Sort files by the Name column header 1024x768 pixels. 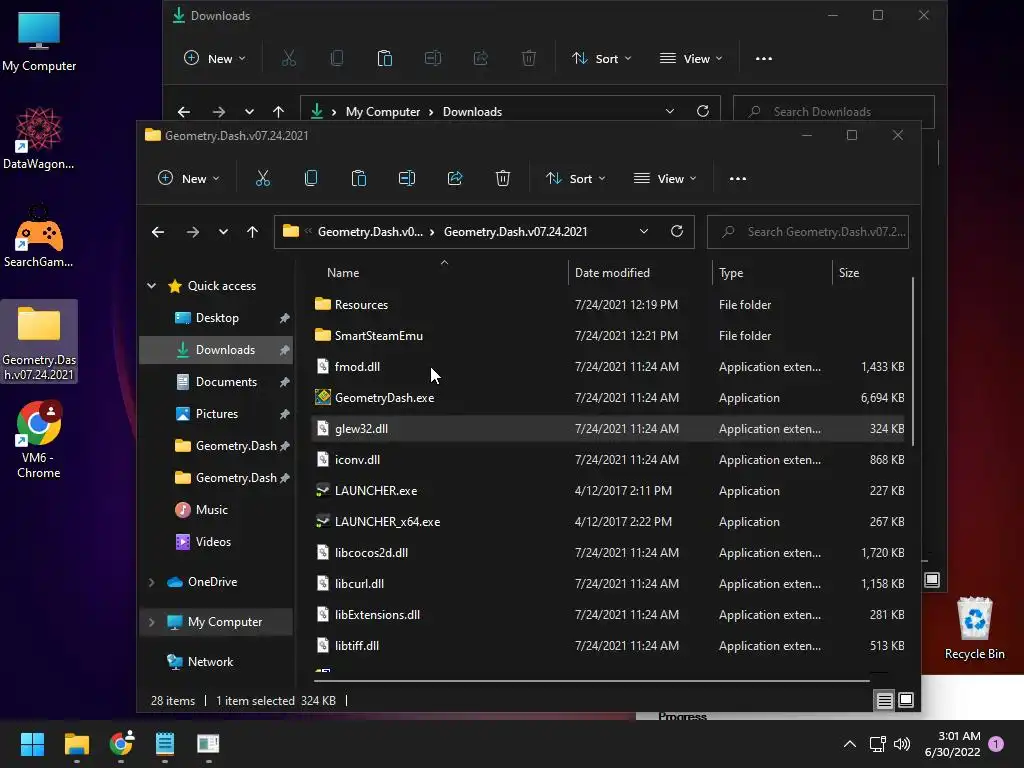coord(343,273)
